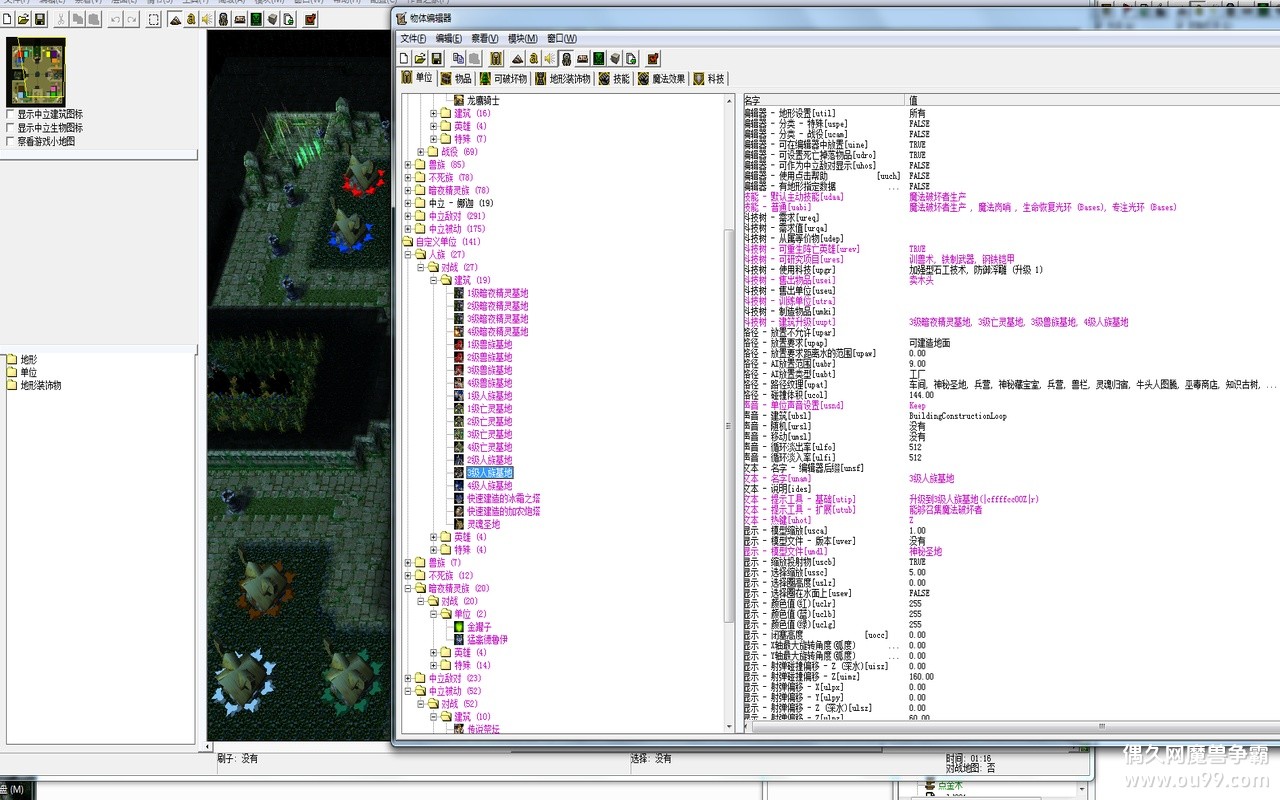Collapse the 建筑 (19) folder
The width and height of the screenshot is (1280, 800).
[434, 281]
